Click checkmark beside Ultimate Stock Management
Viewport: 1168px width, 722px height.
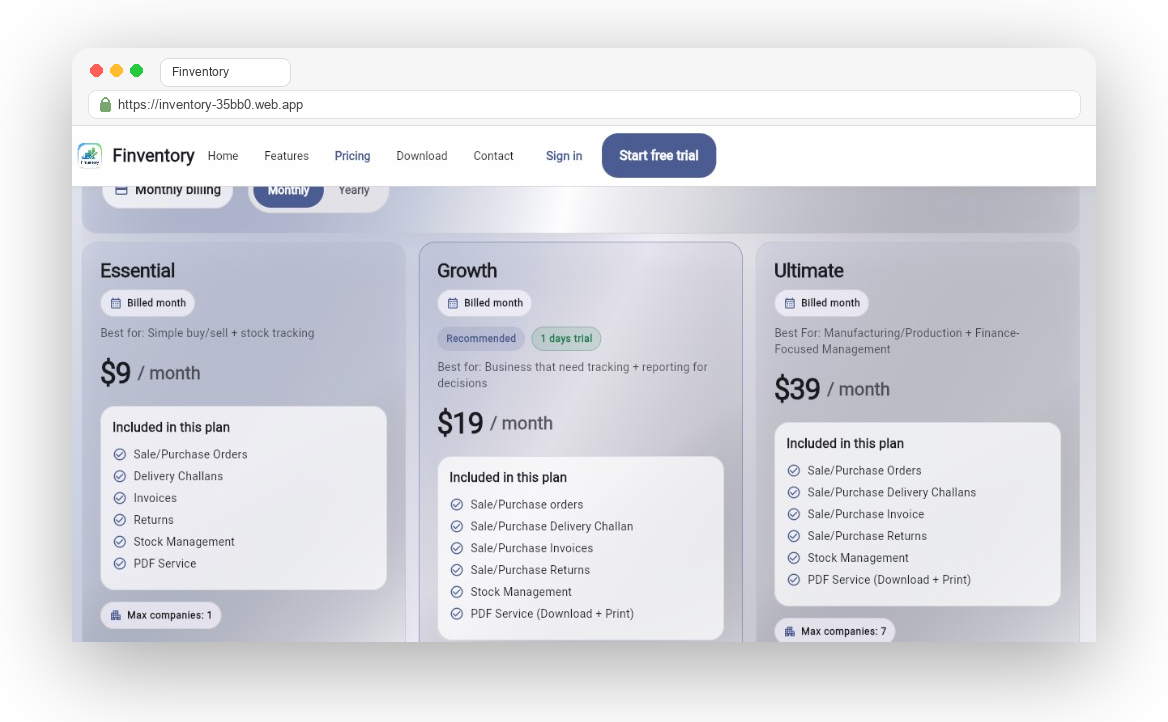point(793,558)
